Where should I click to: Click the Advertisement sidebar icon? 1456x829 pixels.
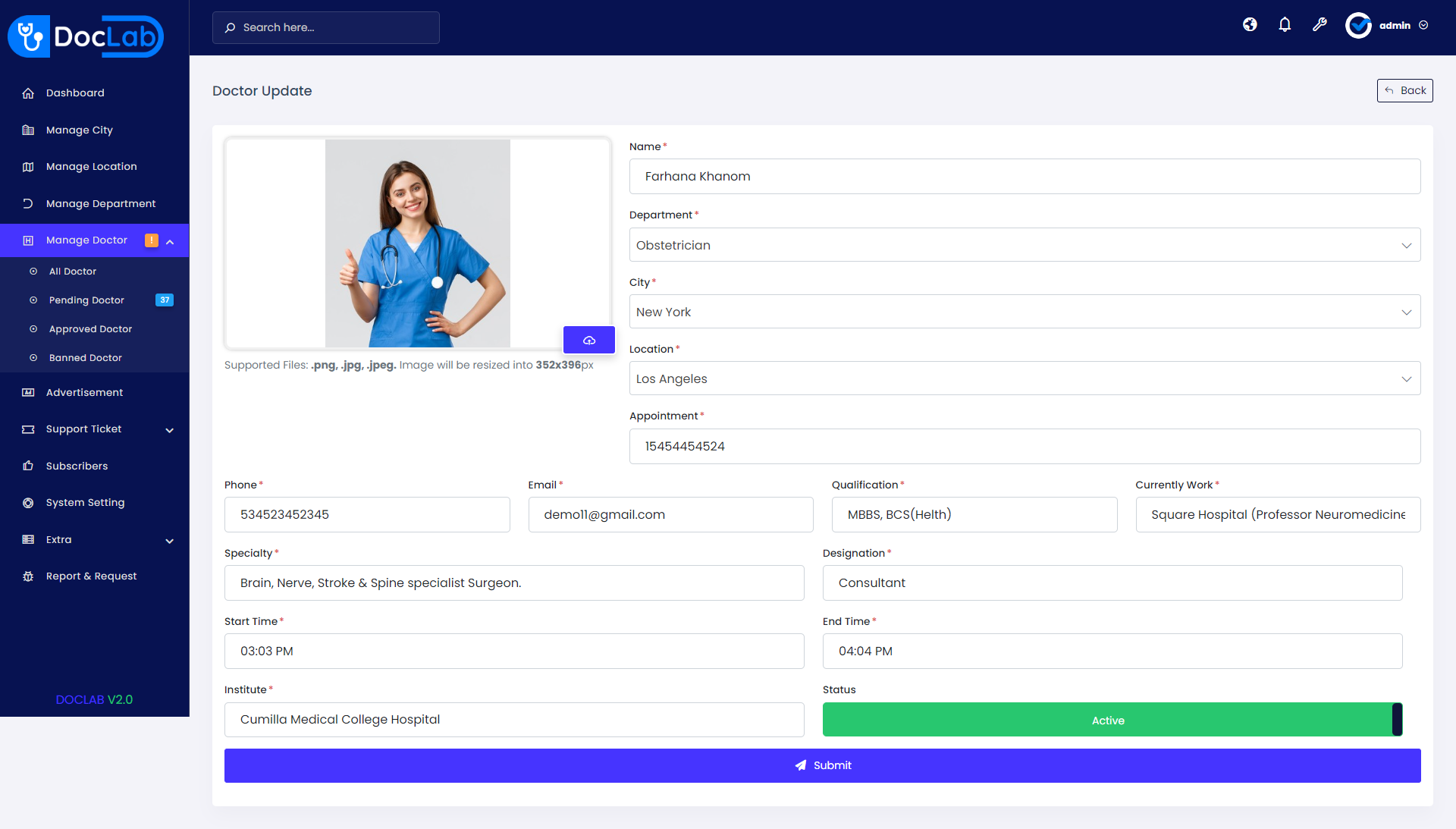pyautogui.click(x=27, y=392)
